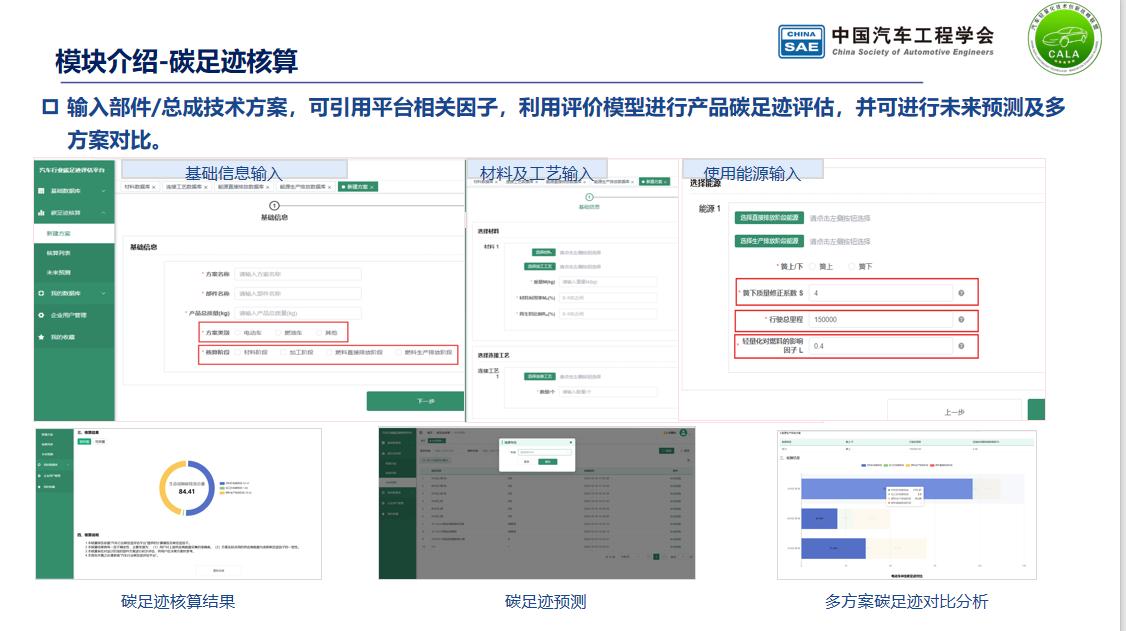Click the 方案名称 input field
The width and height of the screenshot is (1126, 631).
pyautogui.click(x=298, y=274)
